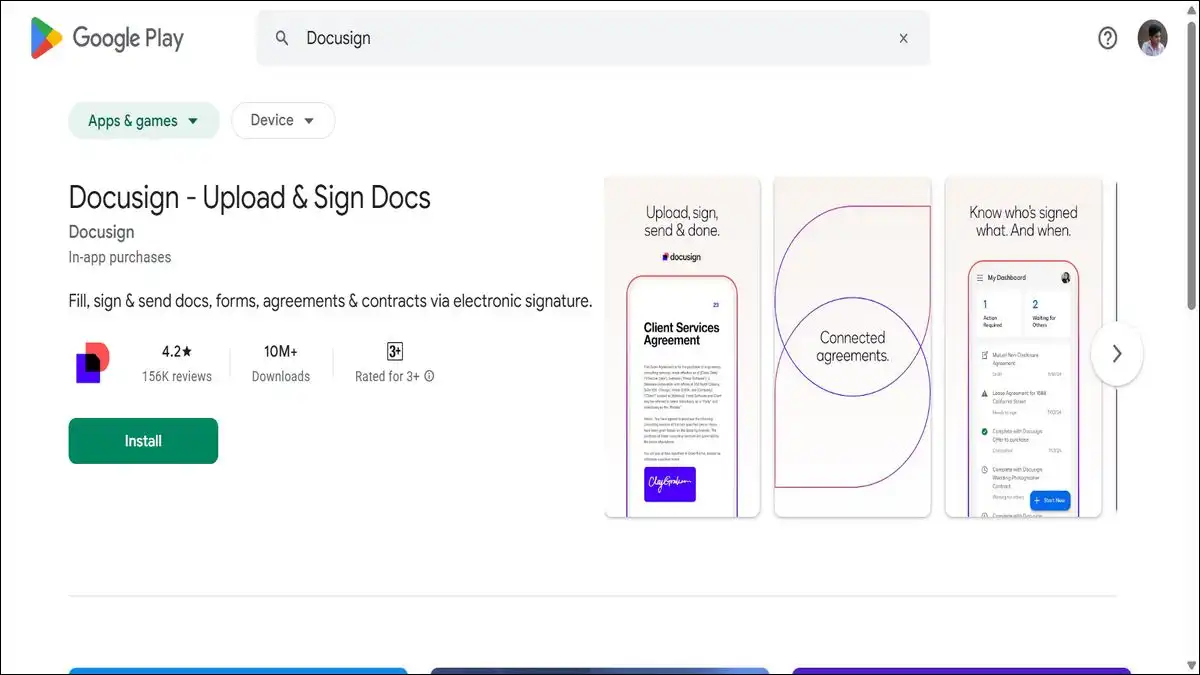Click the 4.2 star rating
Viewport: 1200px width, 675px height.
pyautogui.click(x=176, y=352)
